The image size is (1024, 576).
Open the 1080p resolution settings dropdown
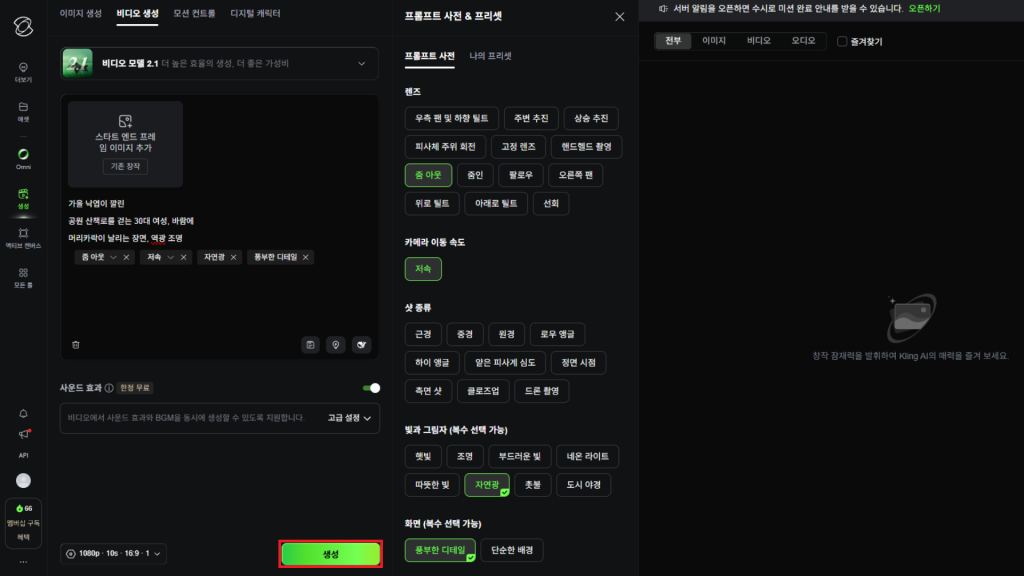click(x=113, y=552)
